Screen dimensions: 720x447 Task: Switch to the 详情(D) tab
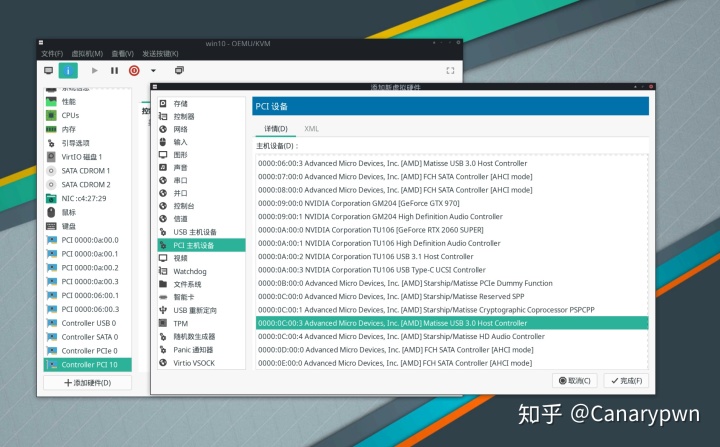coord(276,129)
